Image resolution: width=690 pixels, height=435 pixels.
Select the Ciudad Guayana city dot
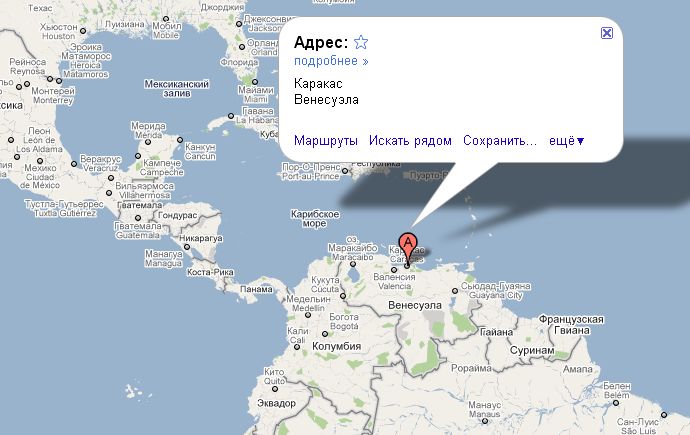(455, 291)
